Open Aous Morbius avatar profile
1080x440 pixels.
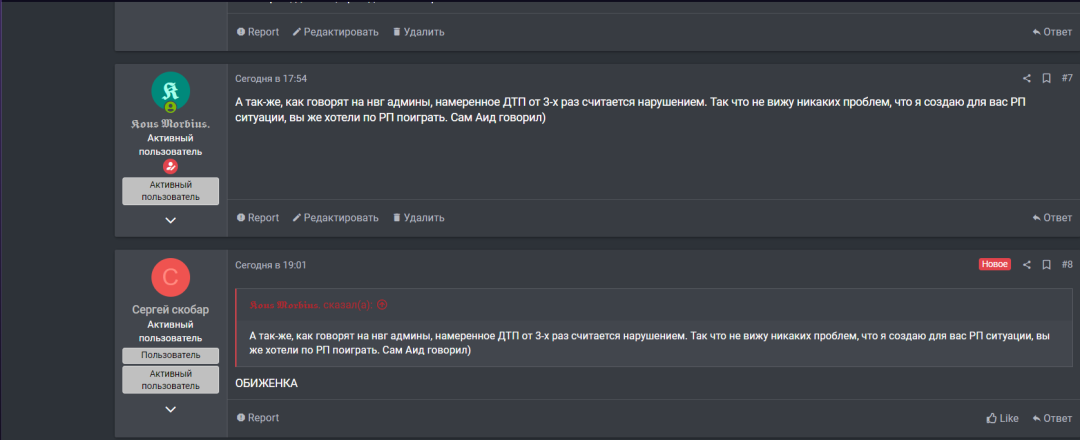[170, 91]
